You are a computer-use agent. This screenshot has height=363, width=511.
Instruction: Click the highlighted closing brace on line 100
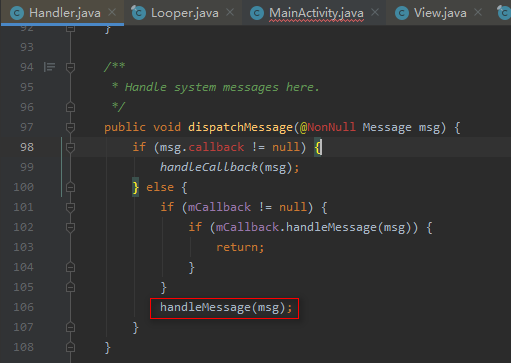[135, 187]
